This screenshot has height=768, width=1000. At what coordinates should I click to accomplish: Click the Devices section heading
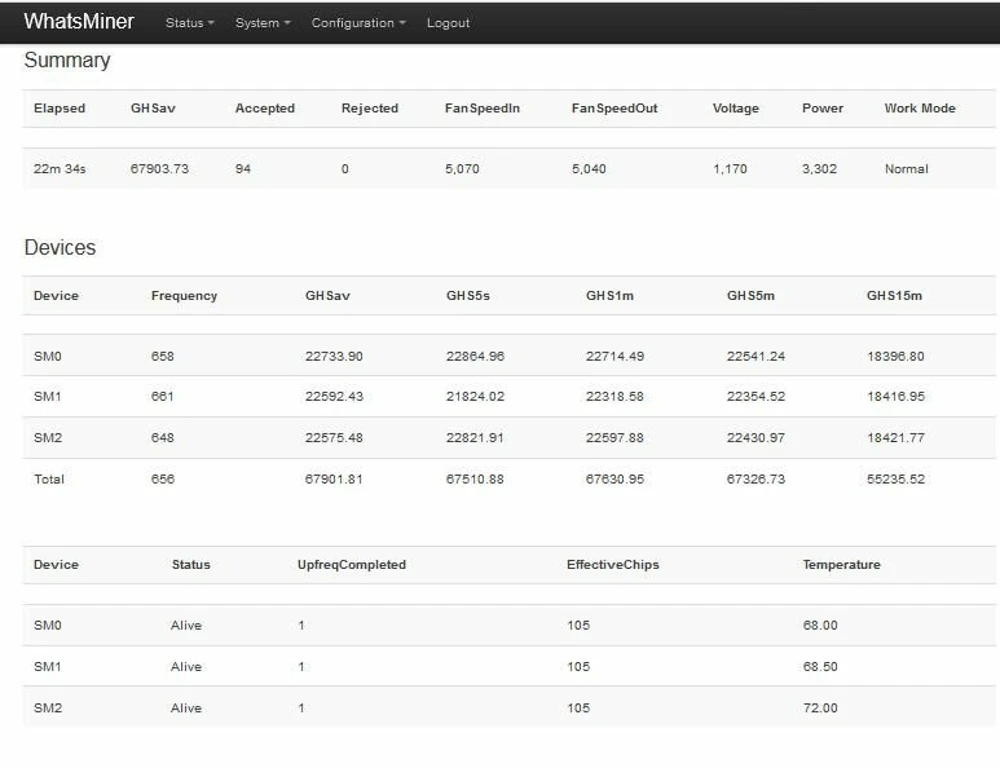[60, 247]
